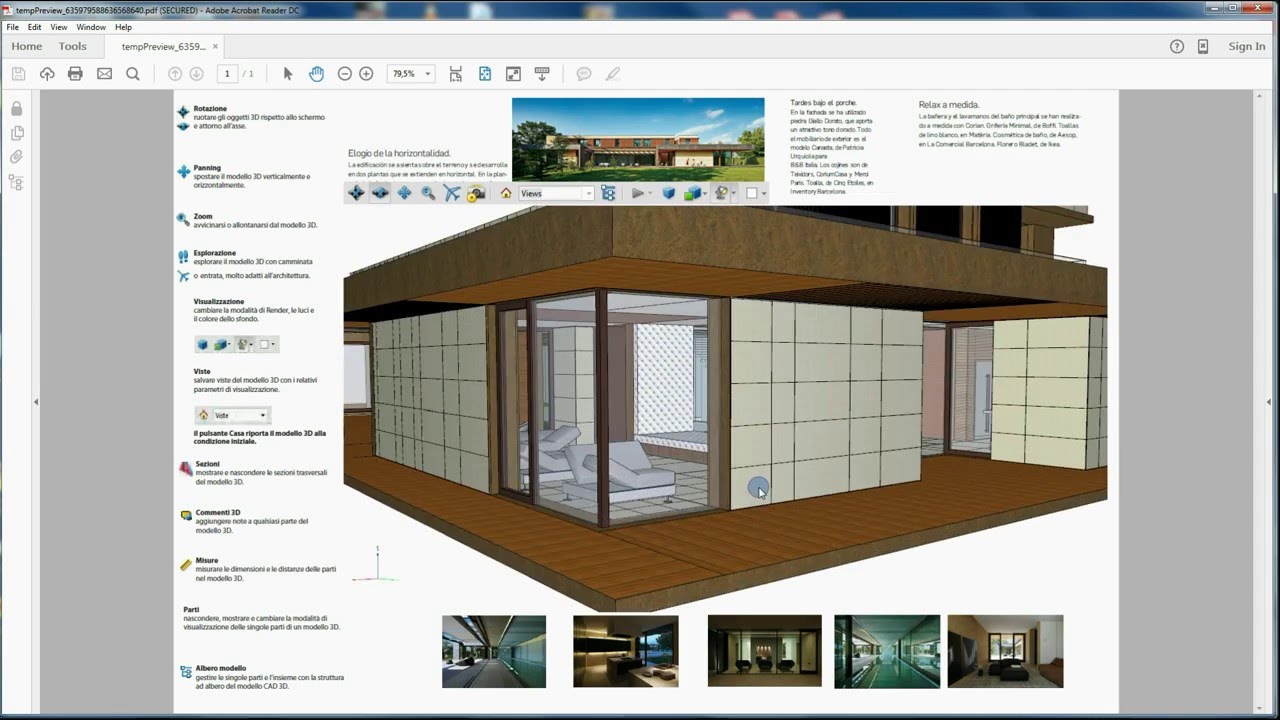Go to previous page arrow
This screenshot has height=720, width=1280.
click(175, 74)
